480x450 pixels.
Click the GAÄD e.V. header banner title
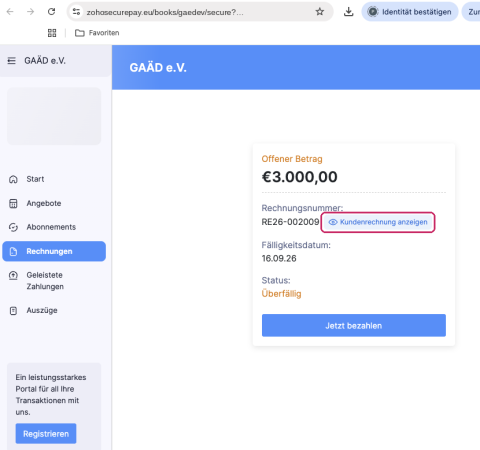pyautogui.click(x=158, y=68)
